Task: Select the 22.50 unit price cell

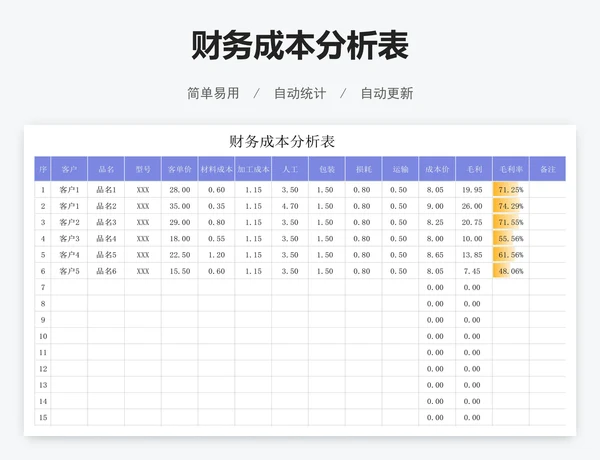Action: (x=179, y=254)
